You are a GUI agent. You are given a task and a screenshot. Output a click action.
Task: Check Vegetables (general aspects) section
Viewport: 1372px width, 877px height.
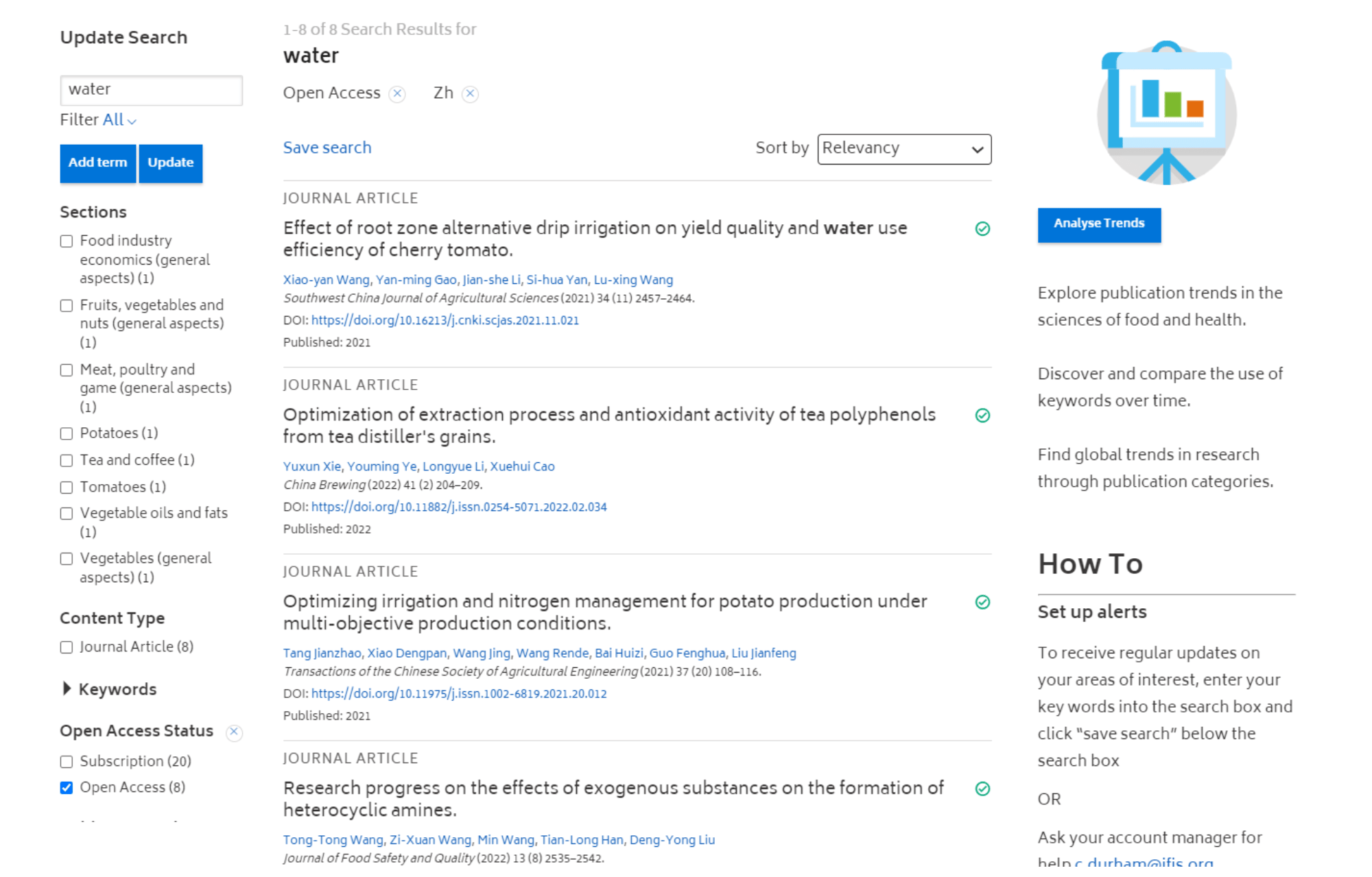[67, 559]
